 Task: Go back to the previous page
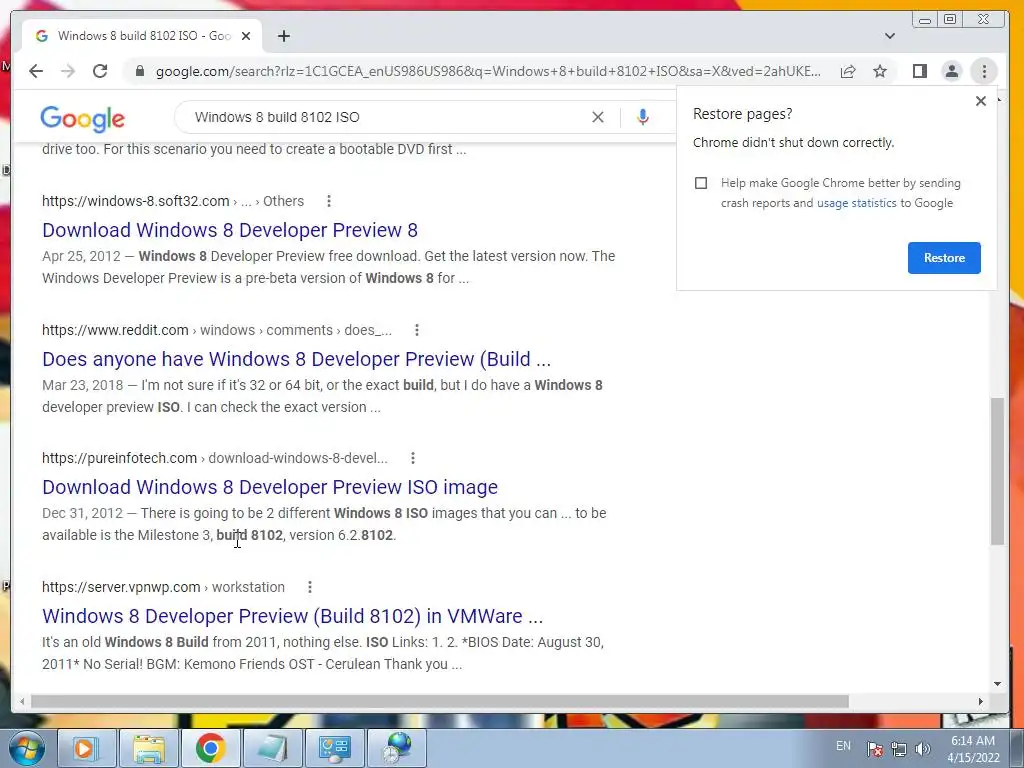tap(36, 71)
